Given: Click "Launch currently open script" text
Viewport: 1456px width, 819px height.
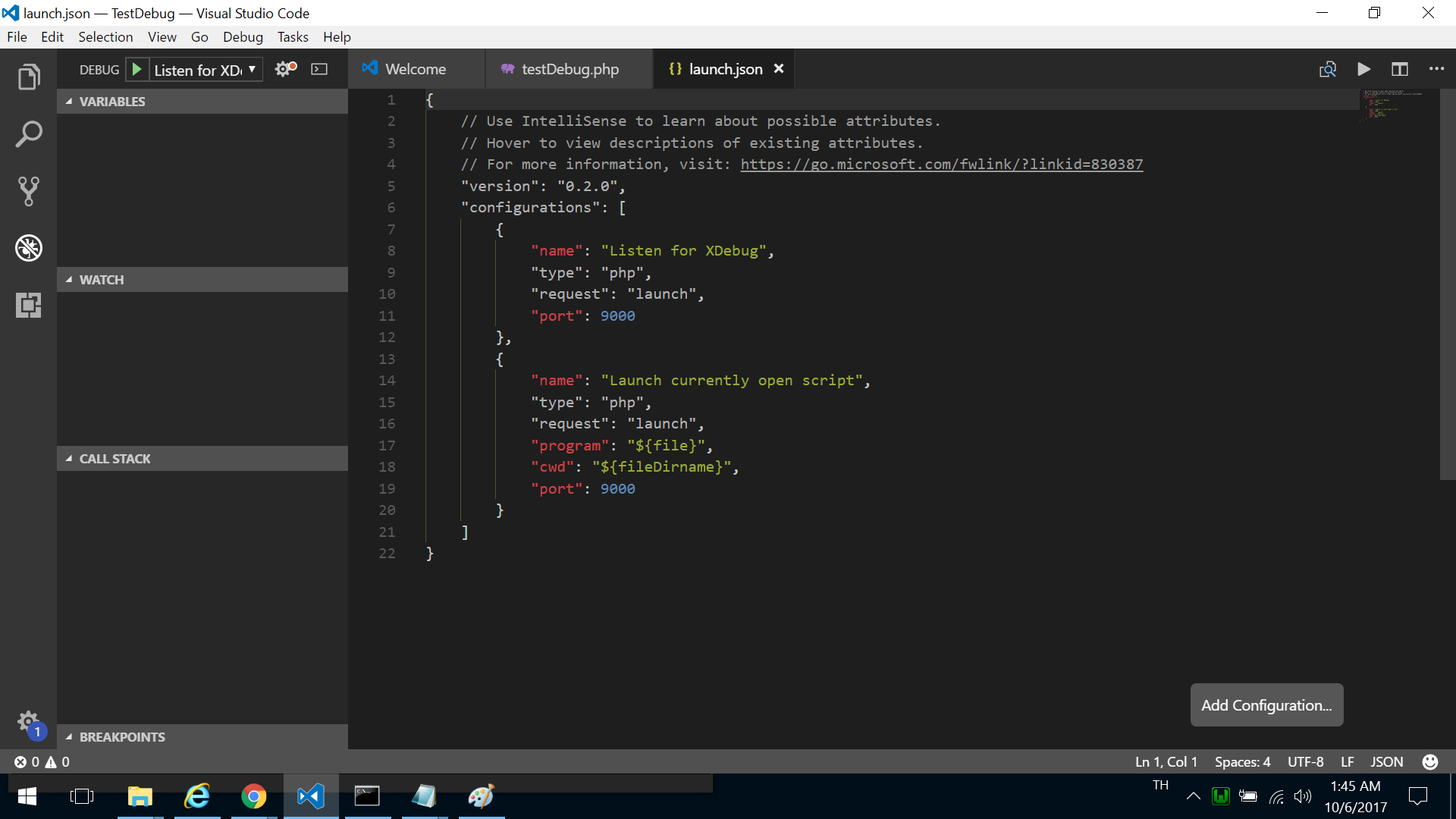Looking at the screenshot, I should coord(731,381).
